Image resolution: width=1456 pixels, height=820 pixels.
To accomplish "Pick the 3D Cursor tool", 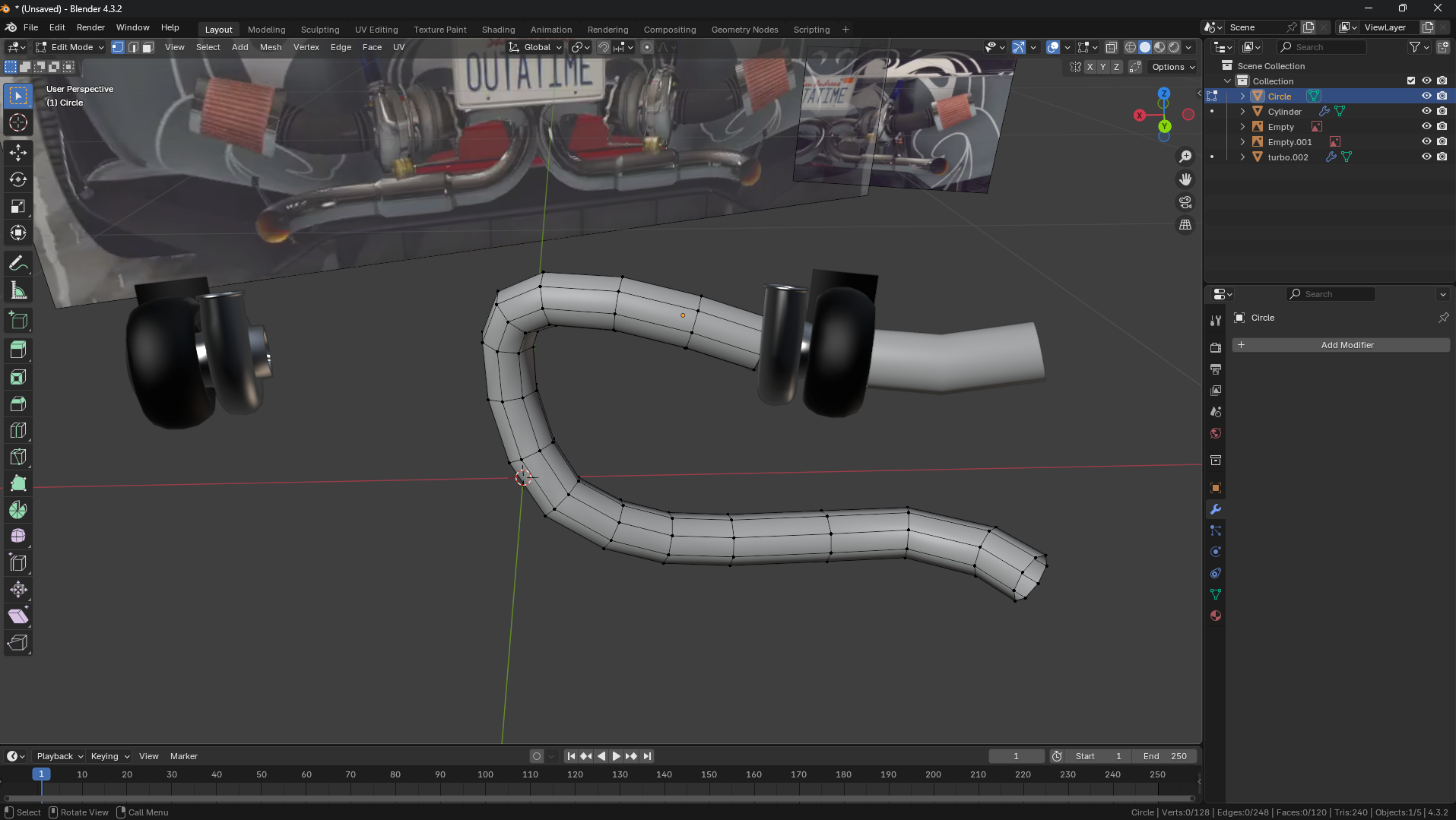I will pyautogui.click(x=18, y=122).
